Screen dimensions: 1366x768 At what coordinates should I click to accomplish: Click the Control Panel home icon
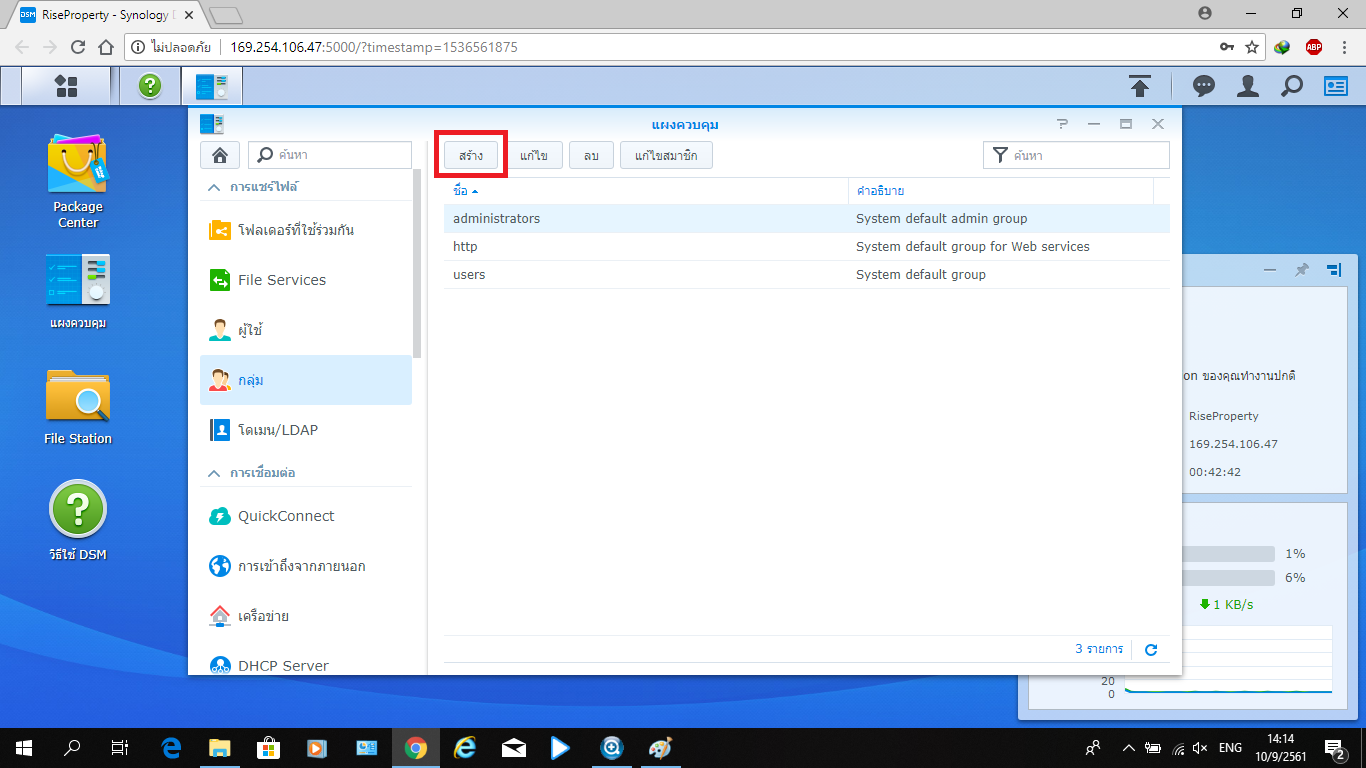219,155
